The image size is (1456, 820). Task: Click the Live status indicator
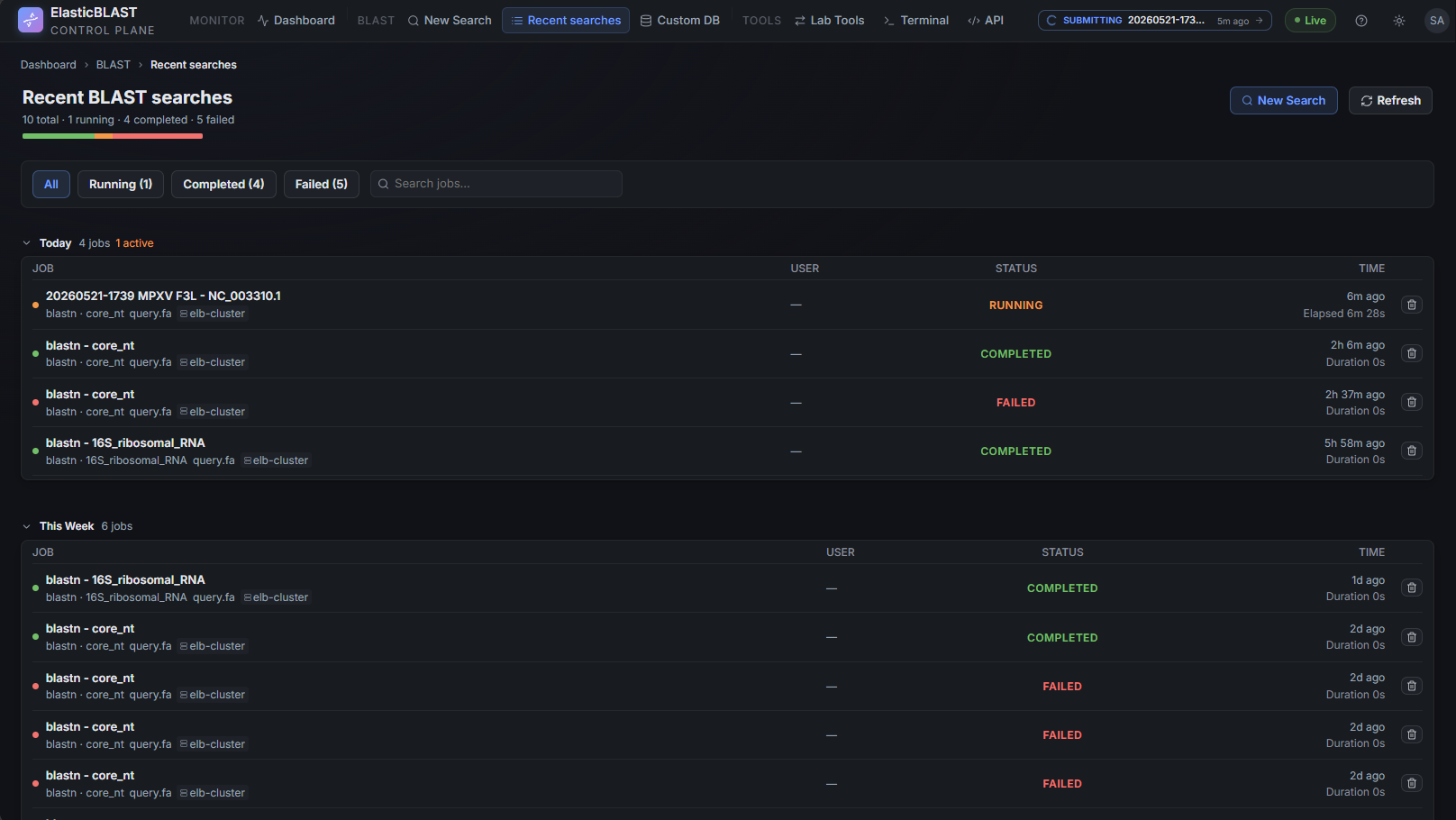[1310, 21]
